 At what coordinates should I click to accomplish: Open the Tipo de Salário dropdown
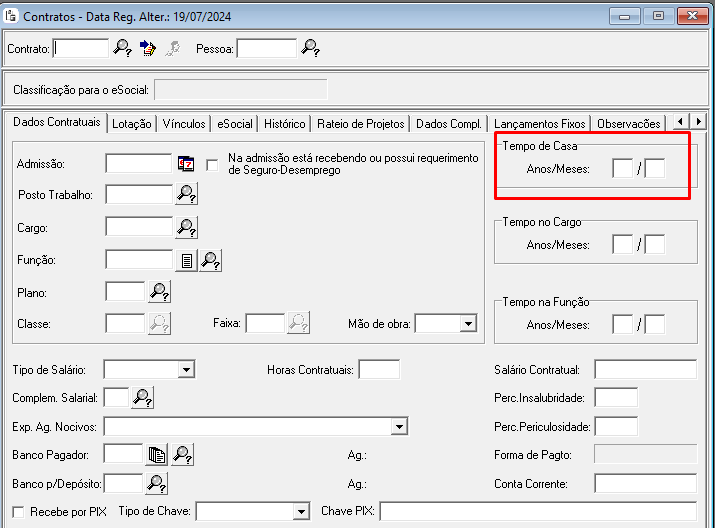[x=185, y=370]
